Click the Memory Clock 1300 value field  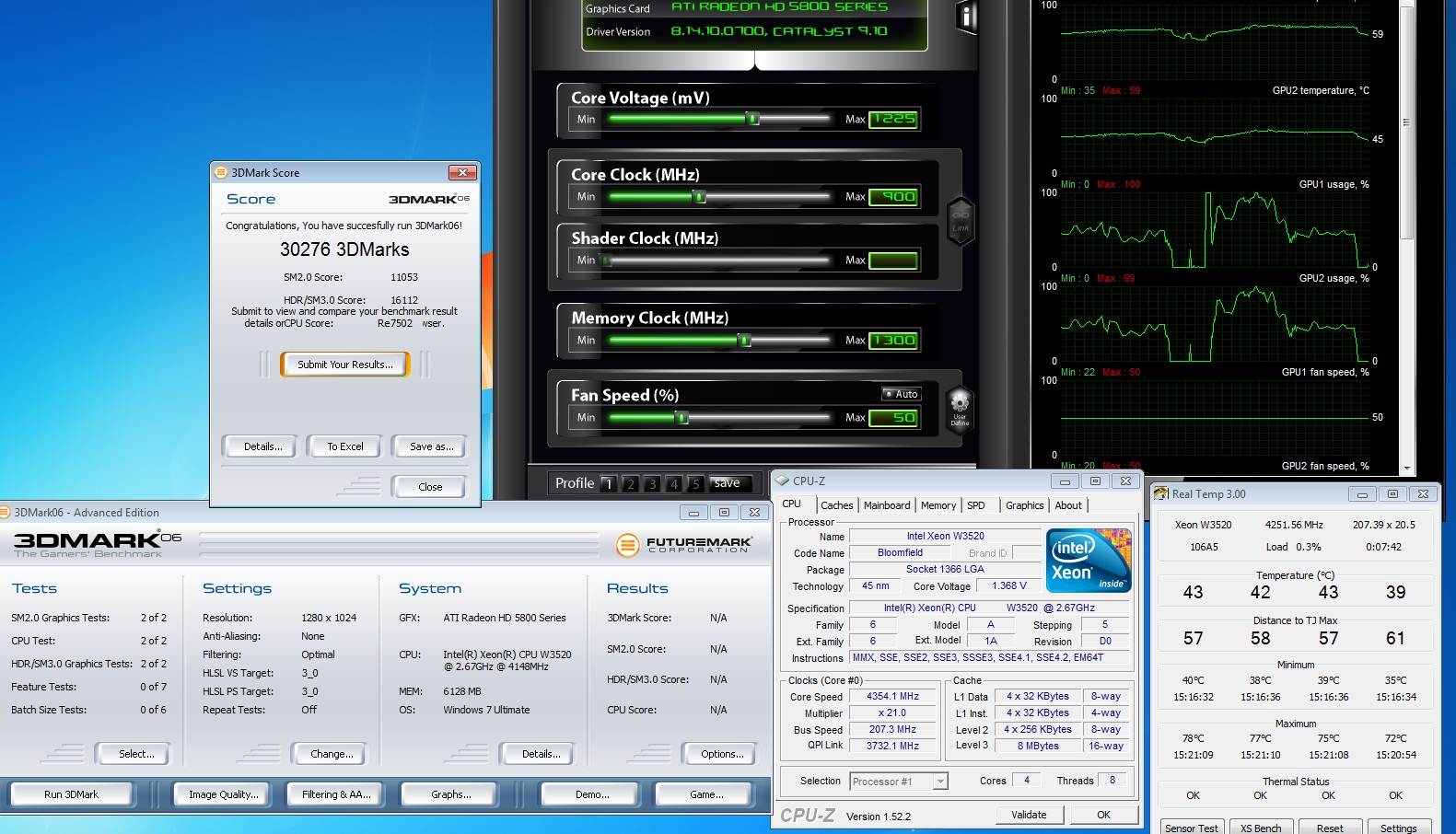[x=893, y=341]
